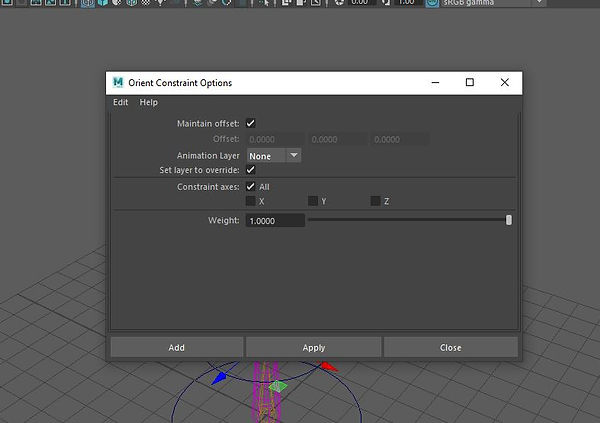Open the Edit menu in Orient Constraint Options
600x423 pixels.
121,102
